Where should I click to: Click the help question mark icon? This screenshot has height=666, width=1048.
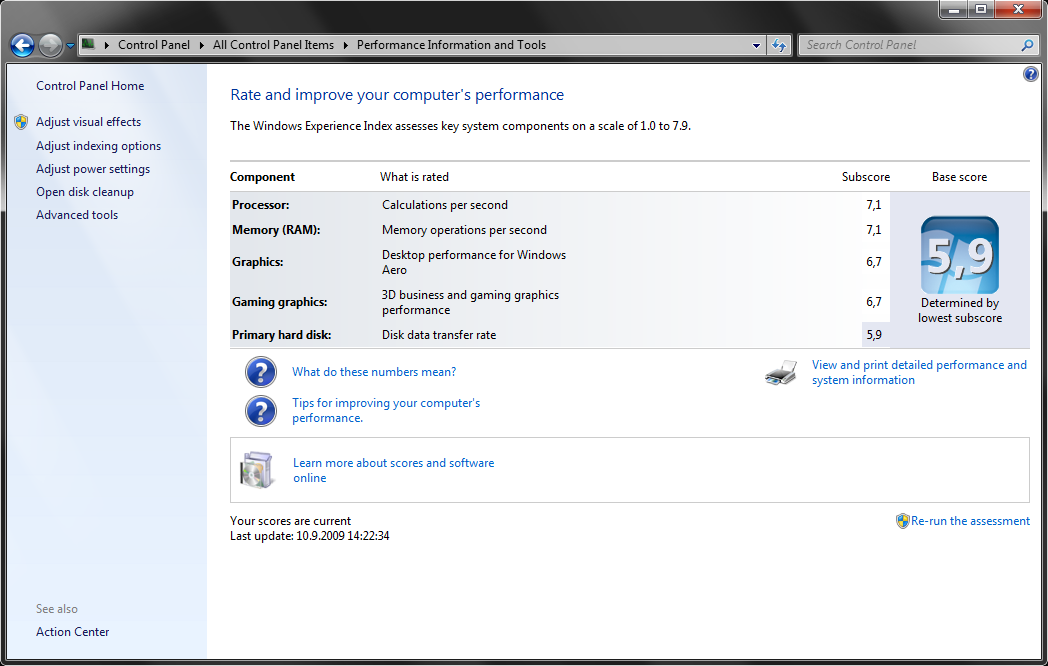(x=1030, y=73)
